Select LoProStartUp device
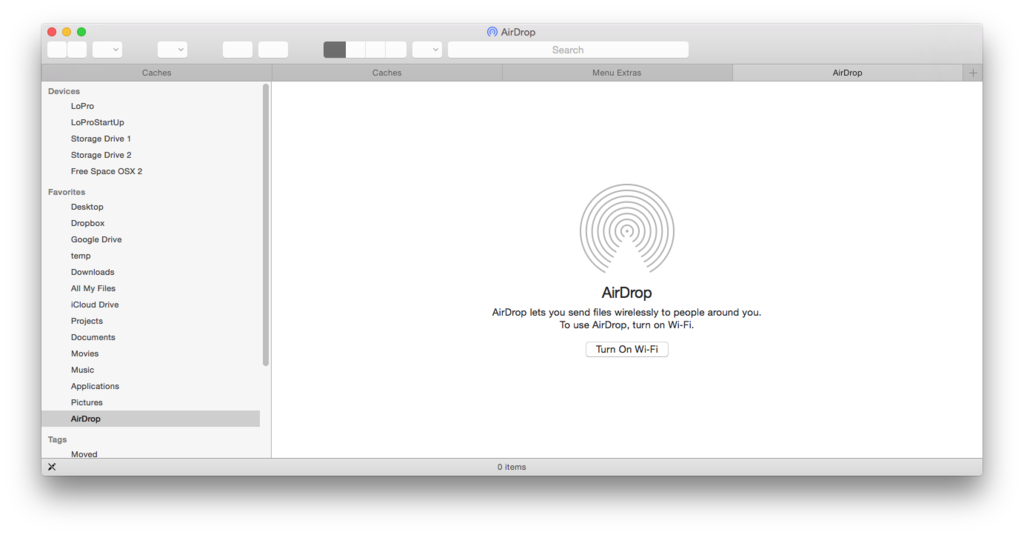 click(x=97, y=122)
